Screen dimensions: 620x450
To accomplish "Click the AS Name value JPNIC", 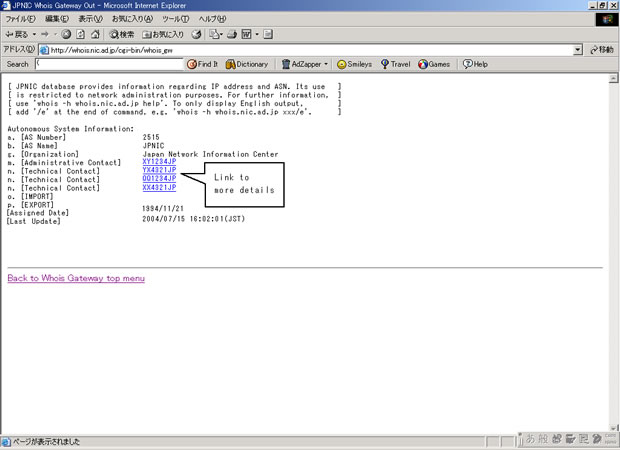I will (153, 146).
